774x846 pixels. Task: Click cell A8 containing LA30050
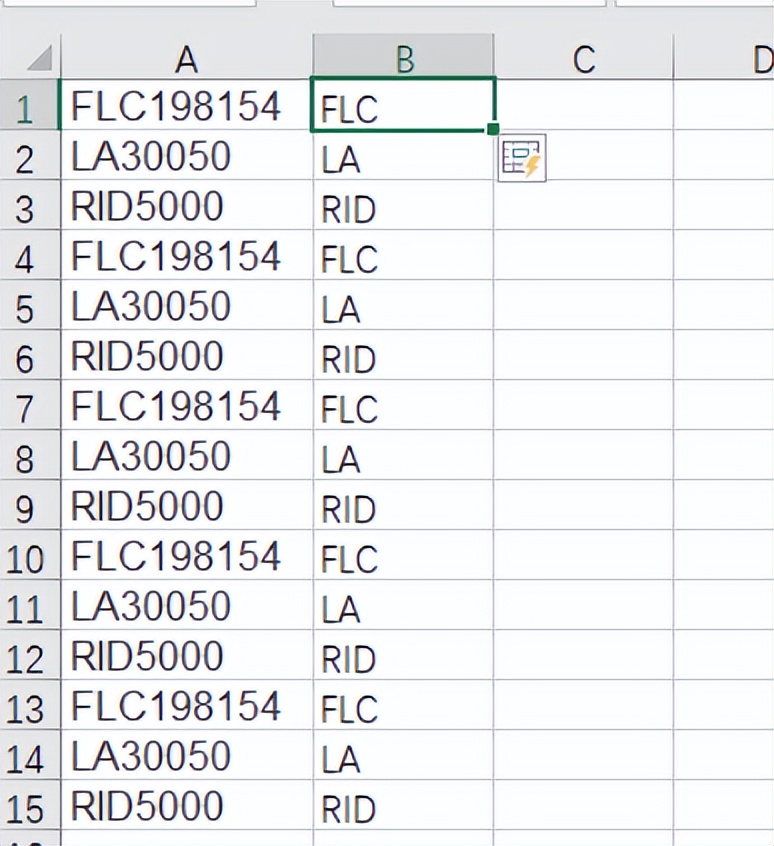[187, 455]
